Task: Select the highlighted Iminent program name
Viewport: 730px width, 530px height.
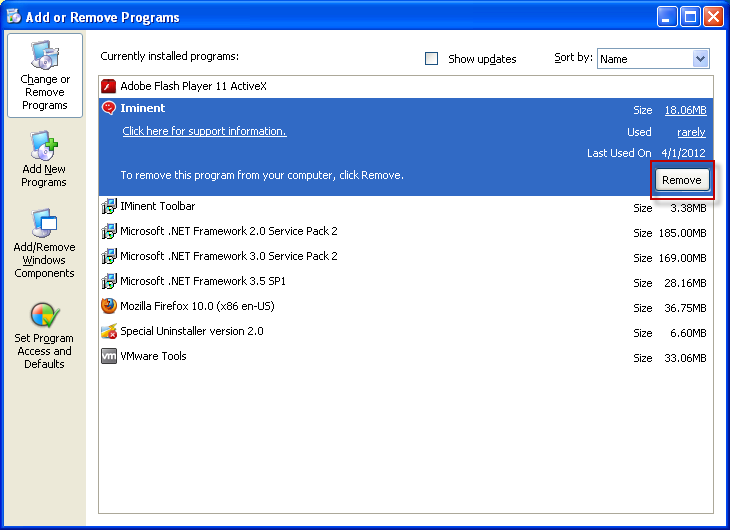Action: coord(142,108)
